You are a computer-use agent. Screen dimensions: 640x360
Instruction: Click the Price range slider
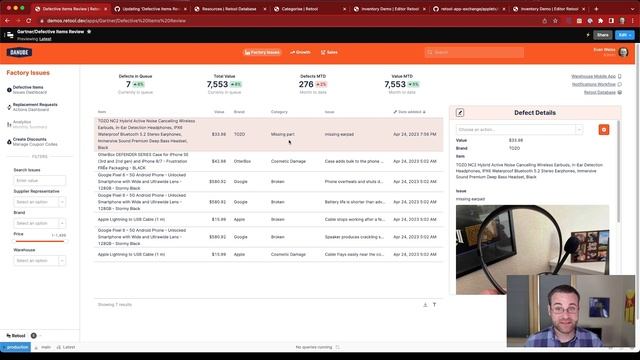(x=40, y=241)
